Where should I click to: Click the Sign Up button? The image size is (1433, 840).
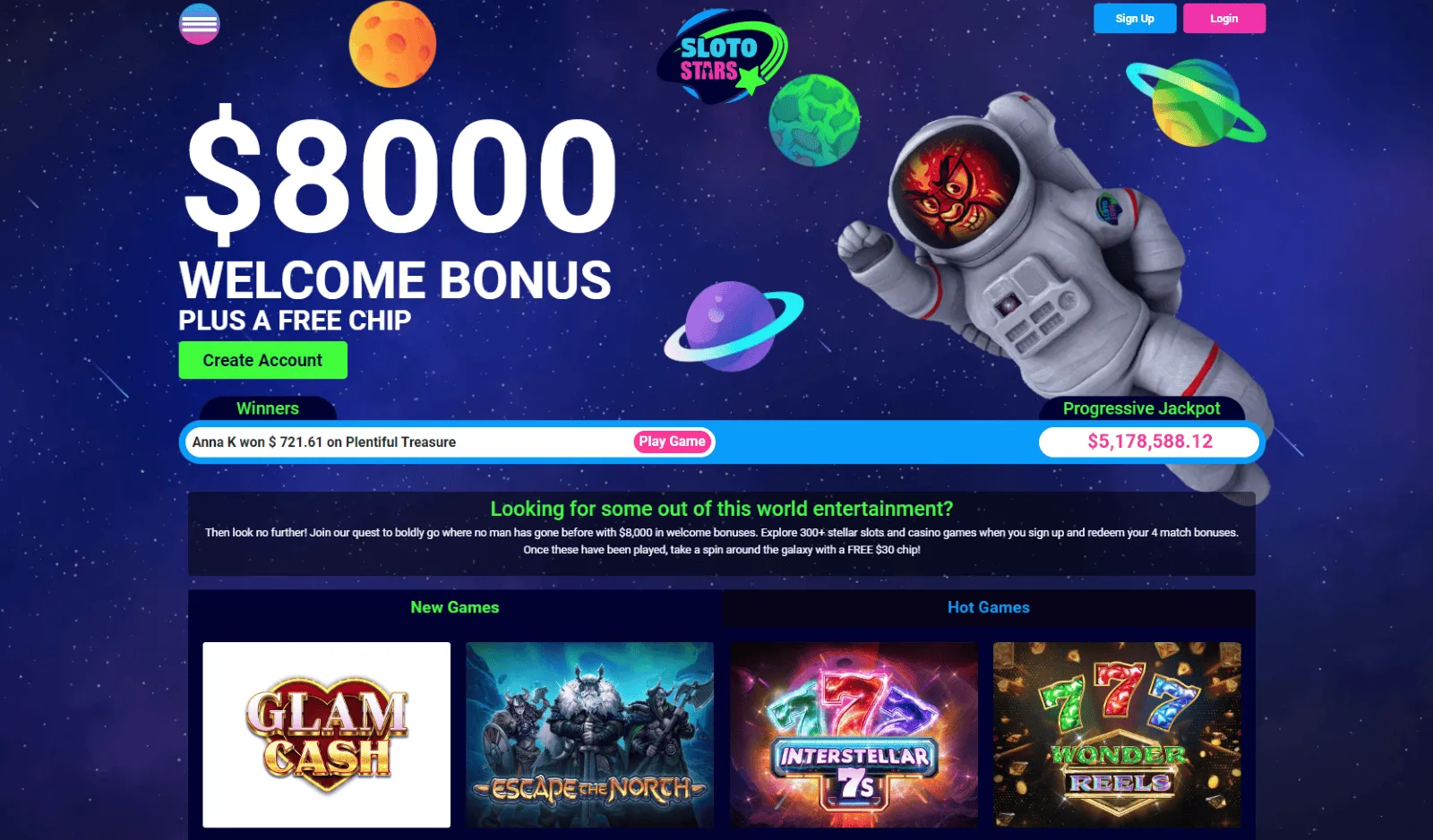tap(1135, 18)
